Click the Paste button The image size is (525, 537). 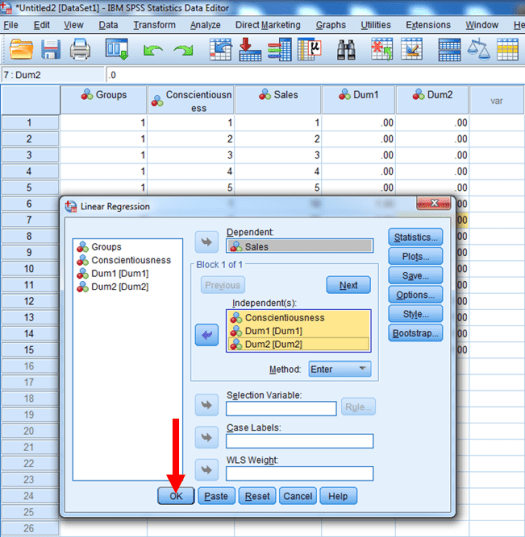pyautogui.click(x=216, y=496)
